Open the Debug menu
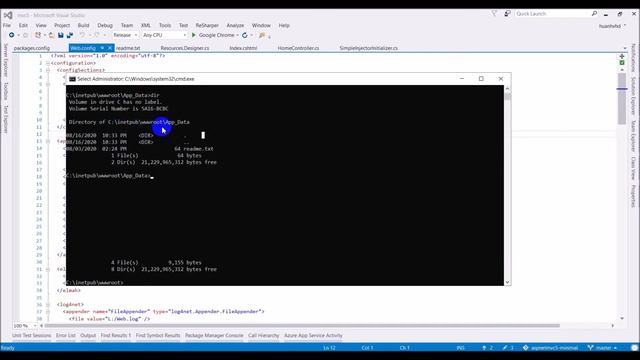Image resolution: width=640 pixels, height=360 pixels. (105, 25)
